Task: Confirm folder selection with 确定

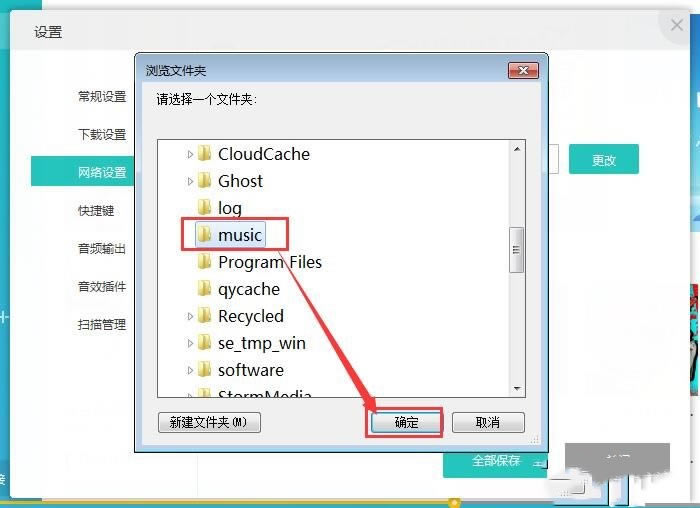Action: pyautogui.click(x=407, y=423)
